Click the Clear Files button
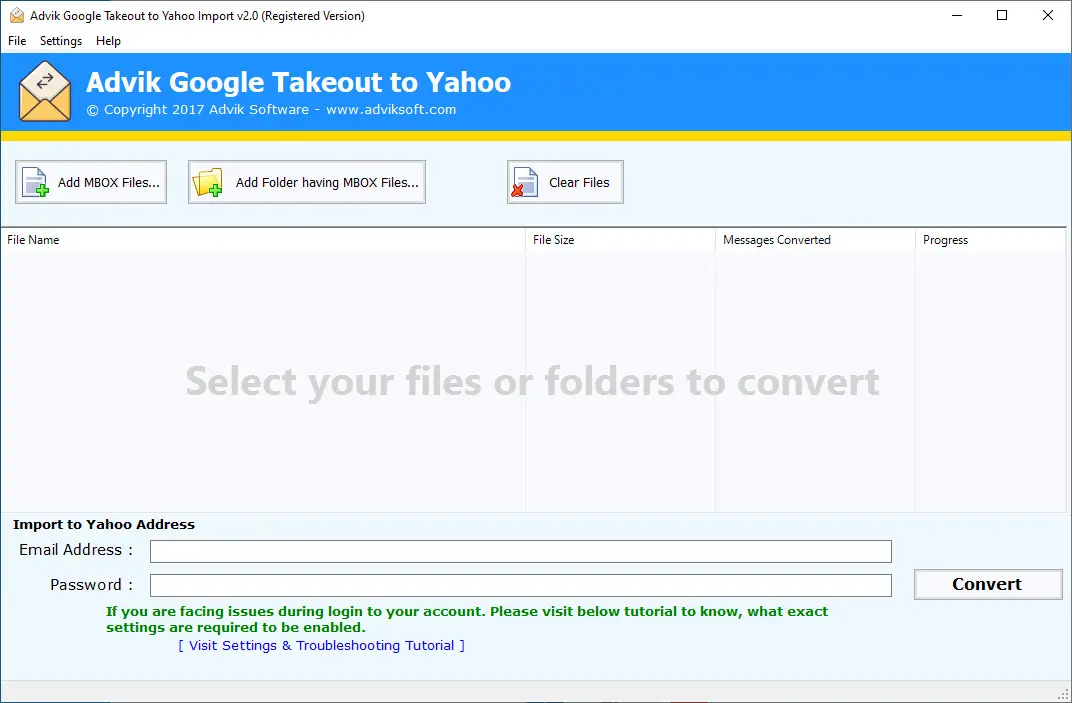The height and width of the screenshot is (703, 1072). click(565, 182)
